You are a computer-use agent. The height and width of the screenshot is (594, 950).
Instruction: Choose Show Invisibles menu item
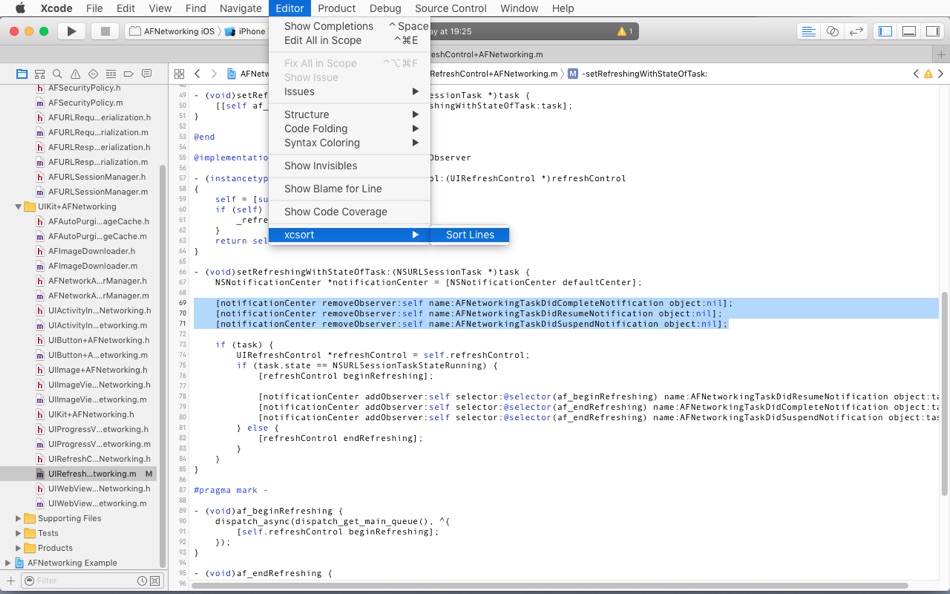tap(349, 165)
